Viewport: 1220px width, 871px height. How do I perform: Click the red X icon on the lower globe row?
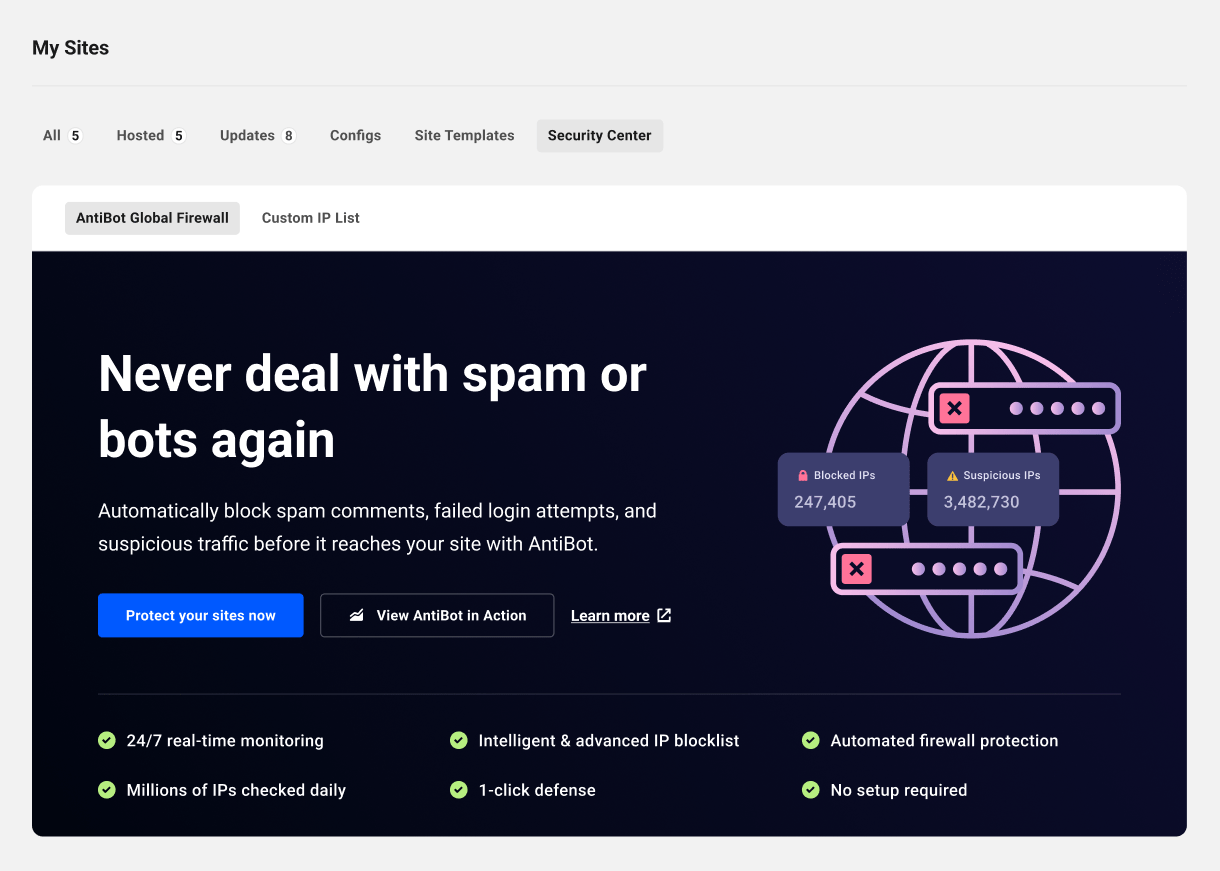coord(856,569)
